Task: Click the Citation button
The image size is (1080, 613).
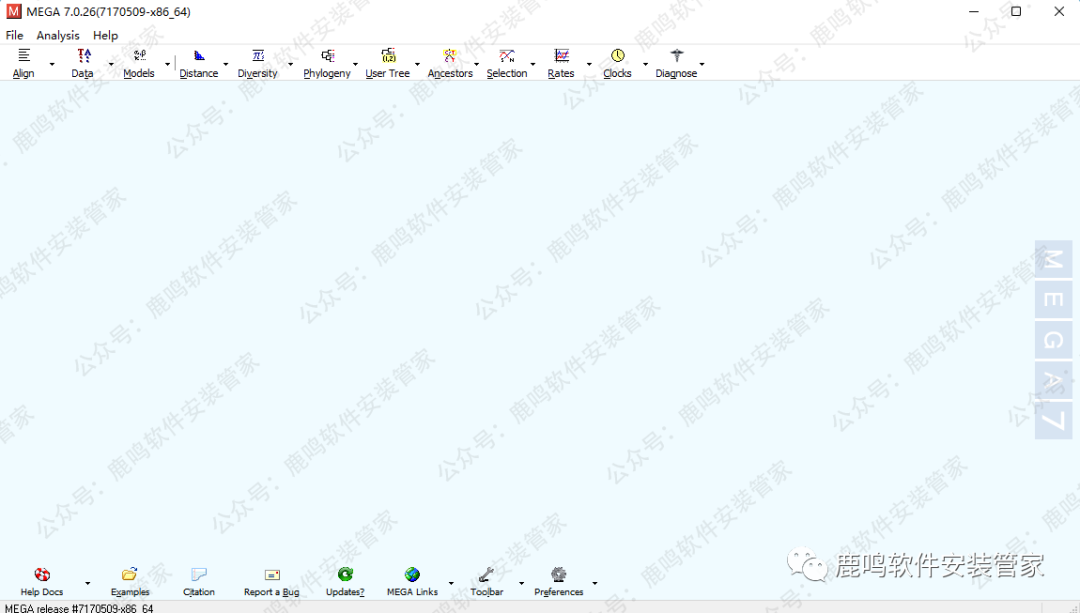Action: 199,581
